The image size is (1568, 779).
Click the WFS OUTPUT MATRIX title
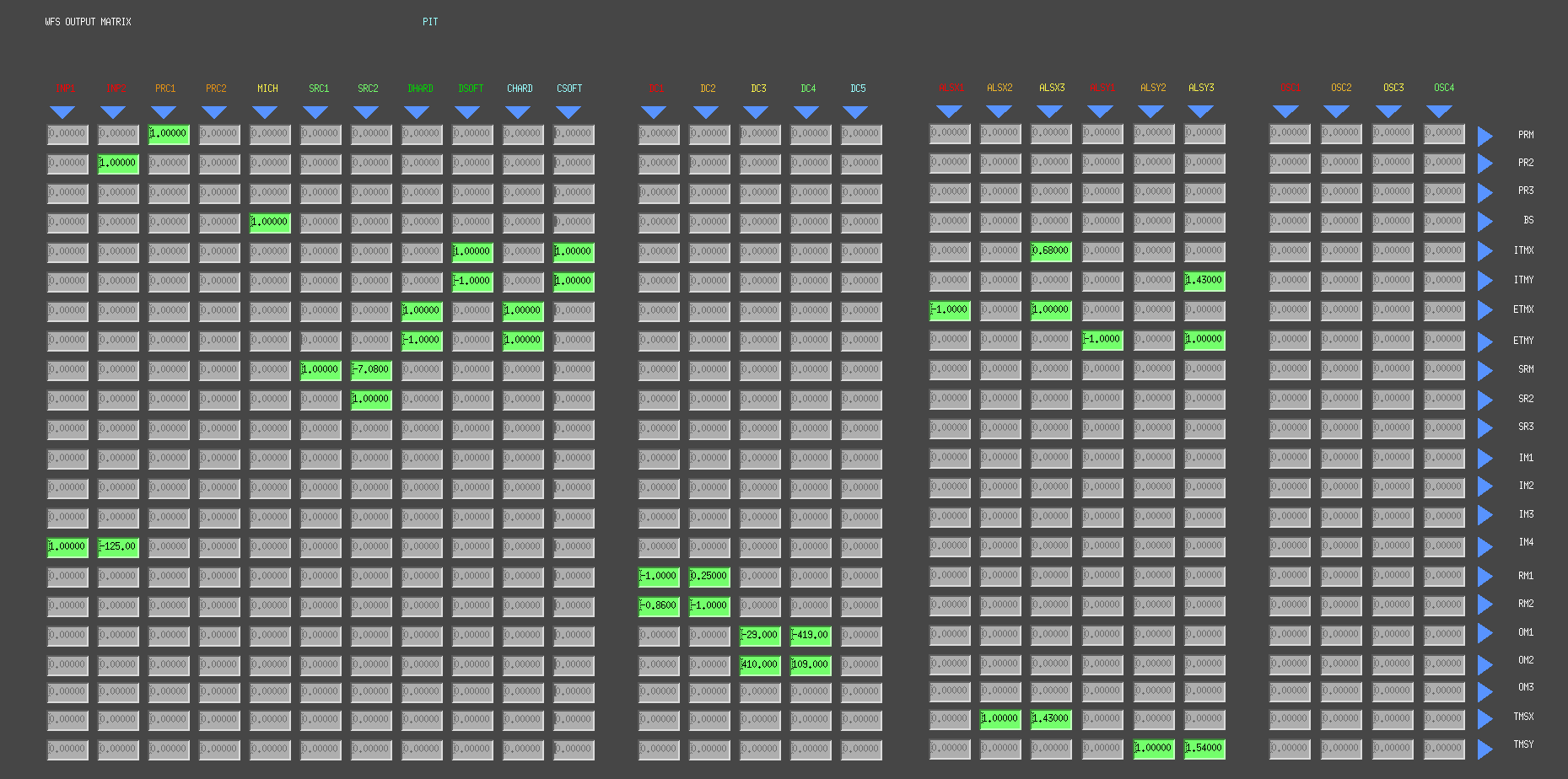tap(88, 22)
